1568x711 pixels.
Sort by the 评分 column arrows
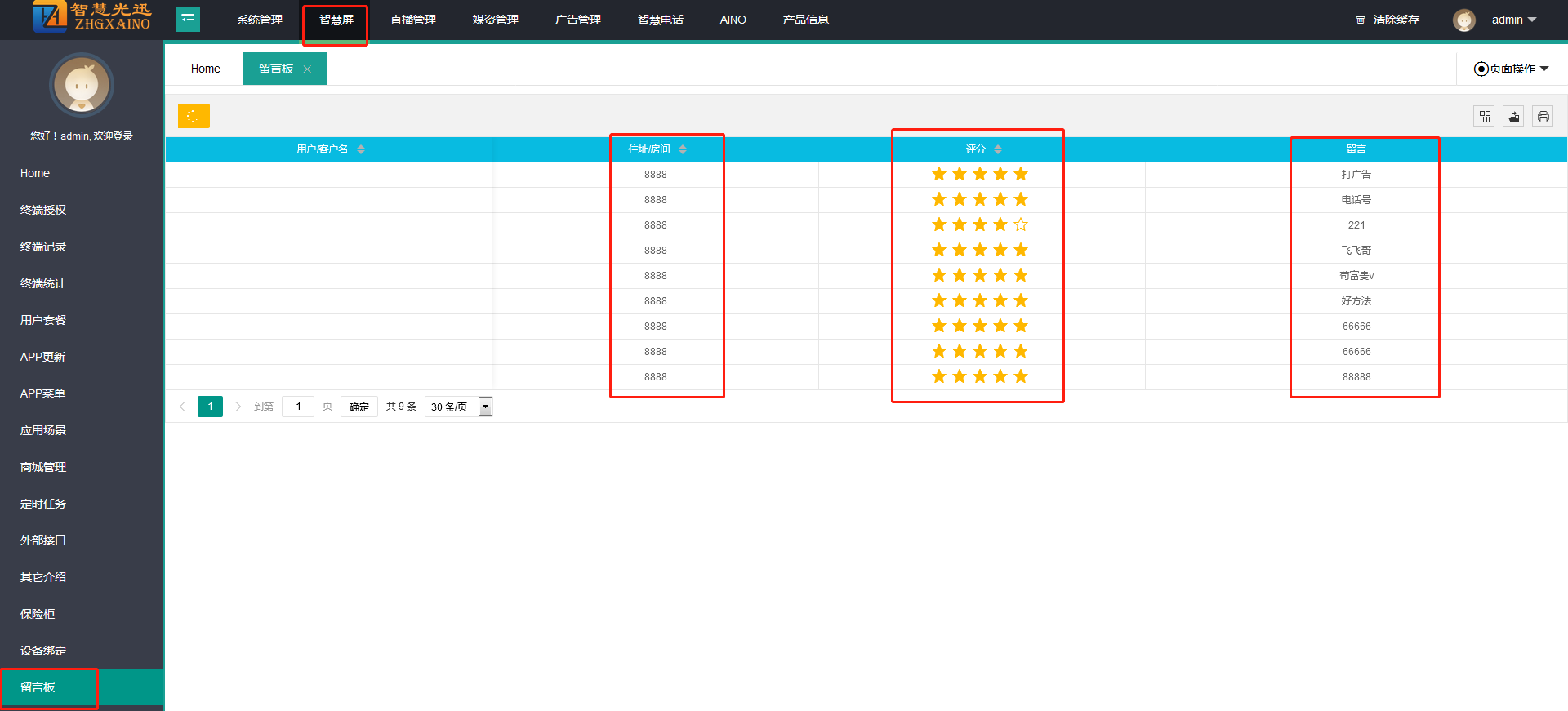[x=998, y=149]
